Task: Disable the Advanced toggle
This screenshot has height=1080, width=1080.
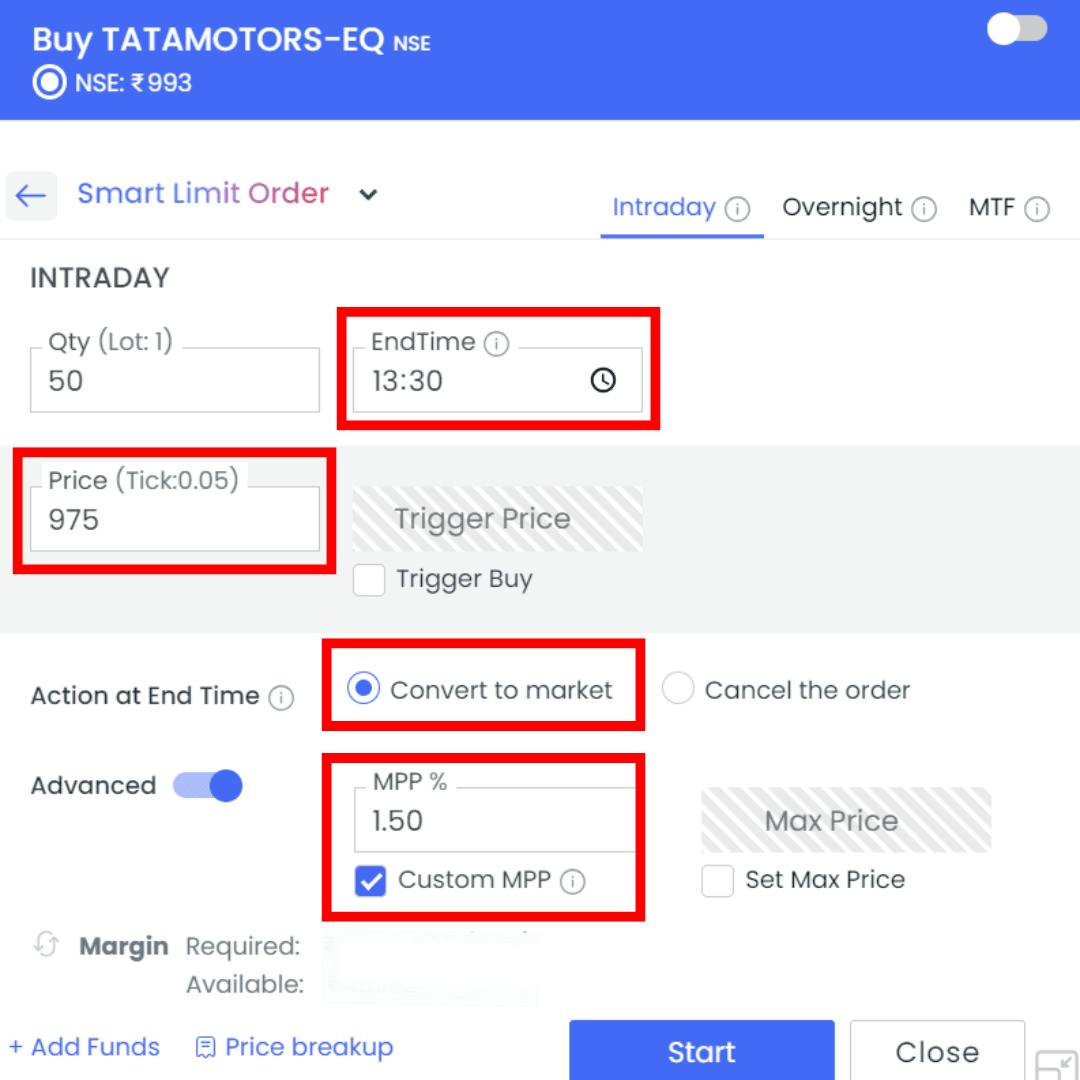Action: pyautogui.click(x=208, y=786)
